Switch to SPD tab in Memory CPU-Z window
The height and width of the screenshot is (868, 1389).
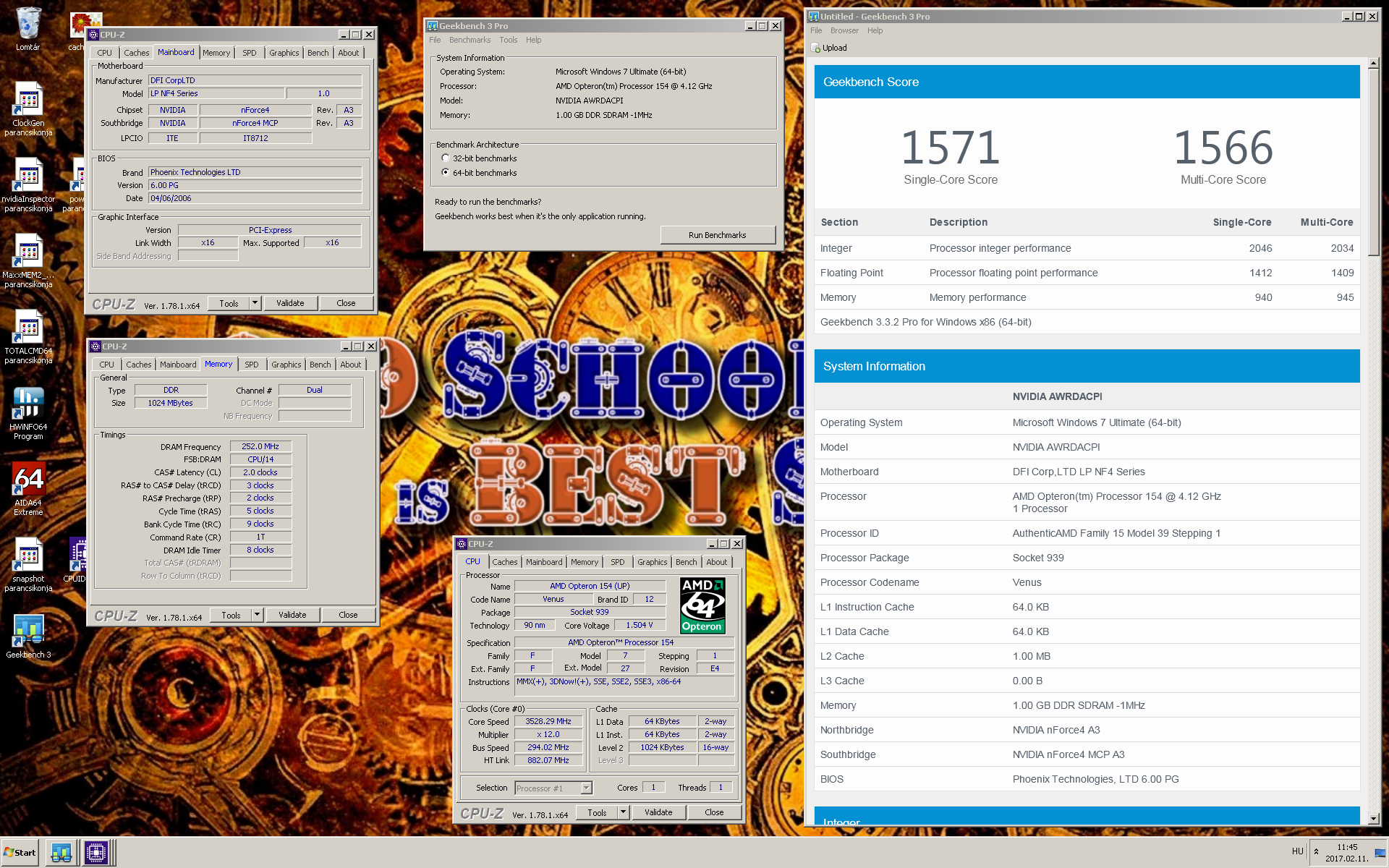[252, 365]
